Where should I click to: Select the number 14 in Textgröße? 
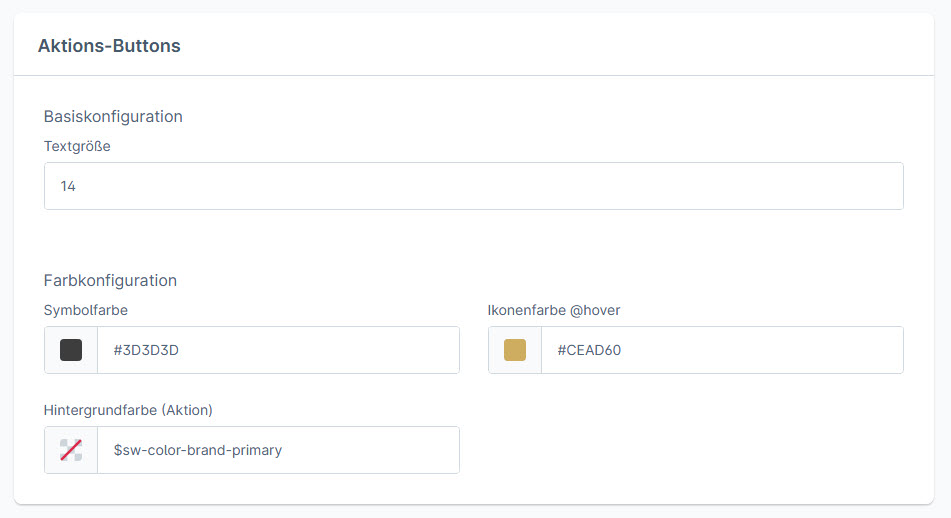(x=68, y=186)
